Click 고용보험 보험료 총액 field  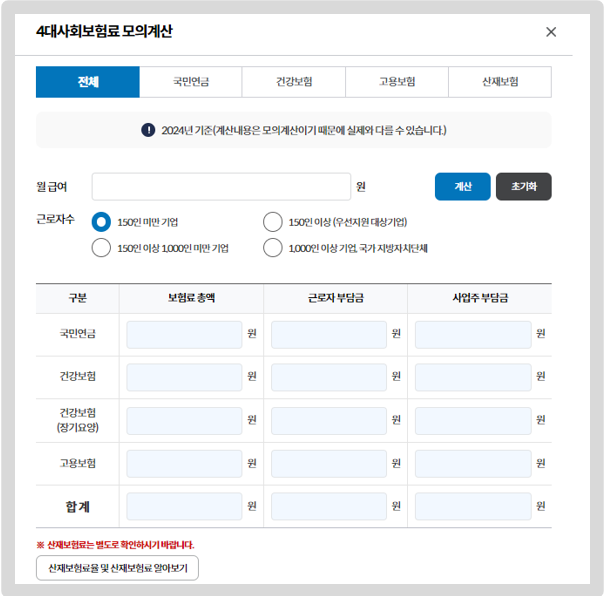coord(184,464)
